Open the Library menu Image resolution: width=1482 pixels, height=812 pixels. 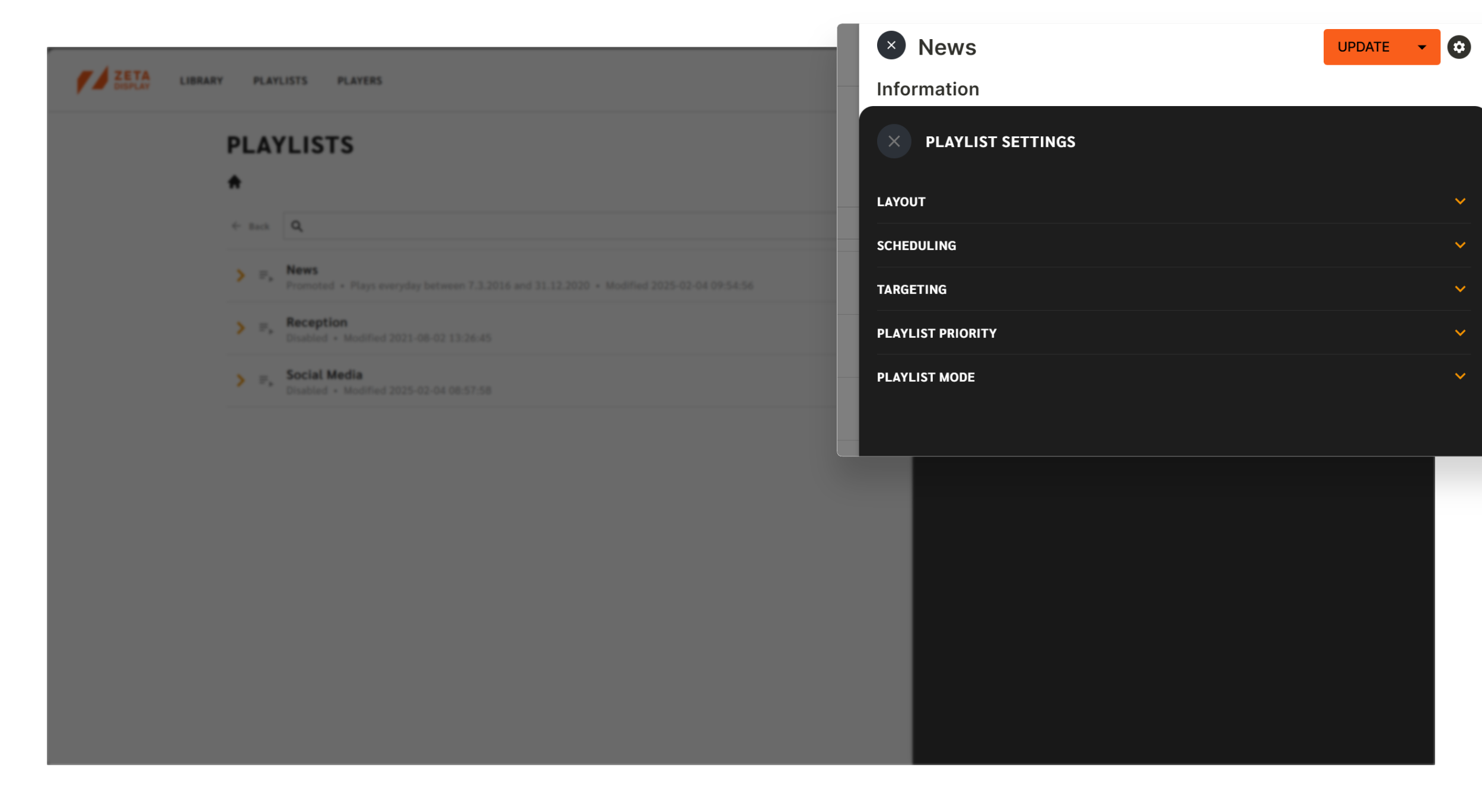point(202,81)
